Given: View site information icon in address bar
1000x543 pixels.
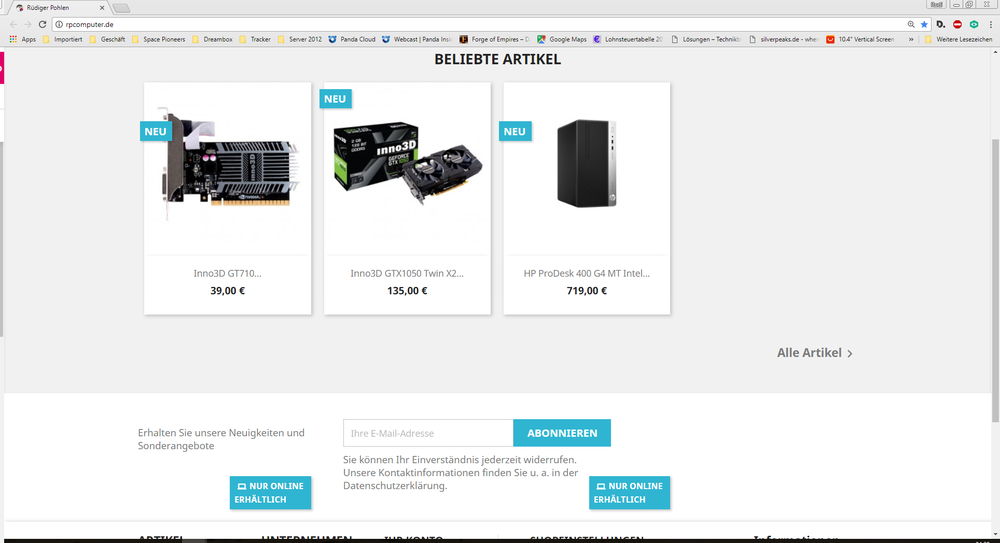Looking at the screenshot, I should (x=59, y=24).
